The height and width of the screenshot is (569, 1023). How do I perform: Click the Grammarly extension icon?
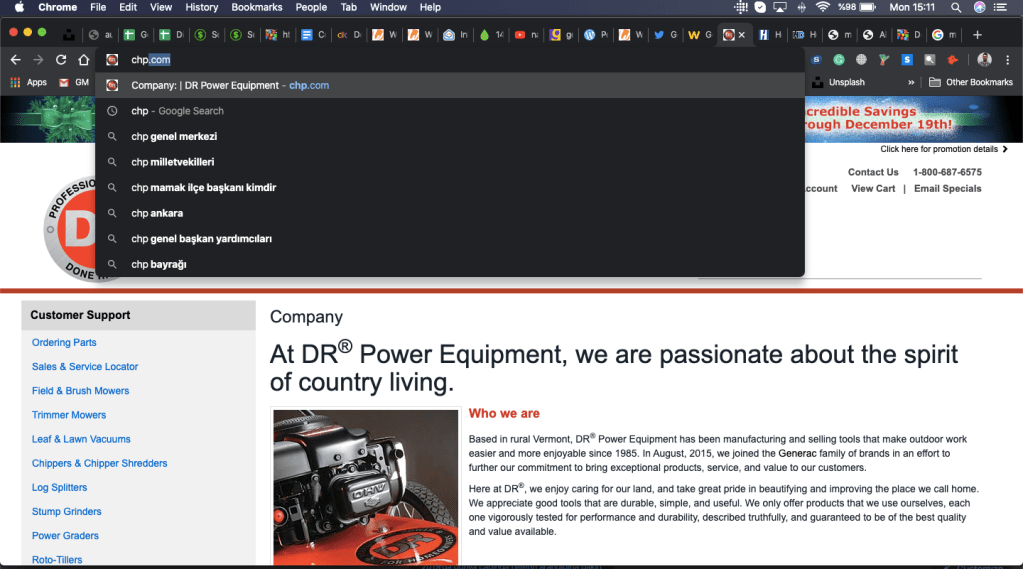pos(839,60)
